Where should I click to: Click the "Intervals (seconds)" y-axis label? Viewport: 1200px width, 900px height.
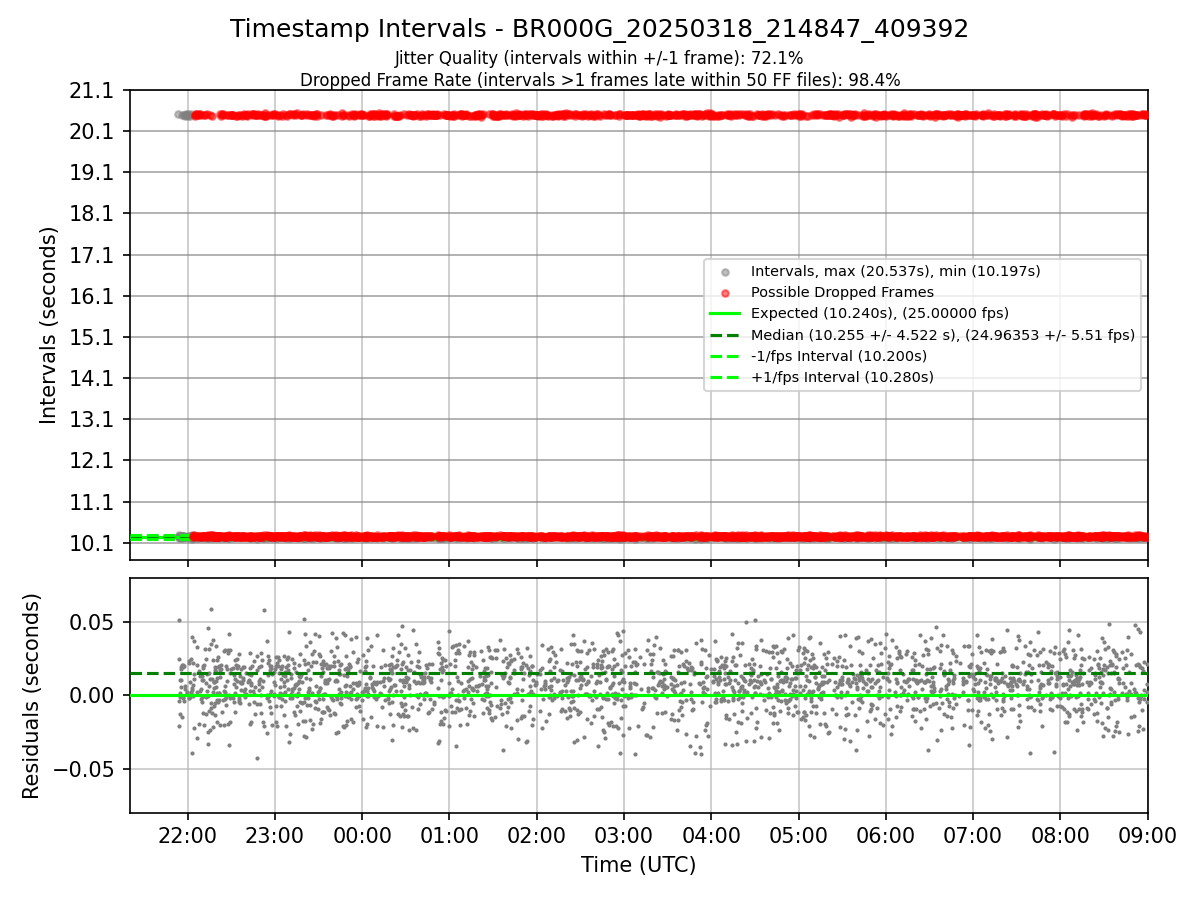click(49, 325)
